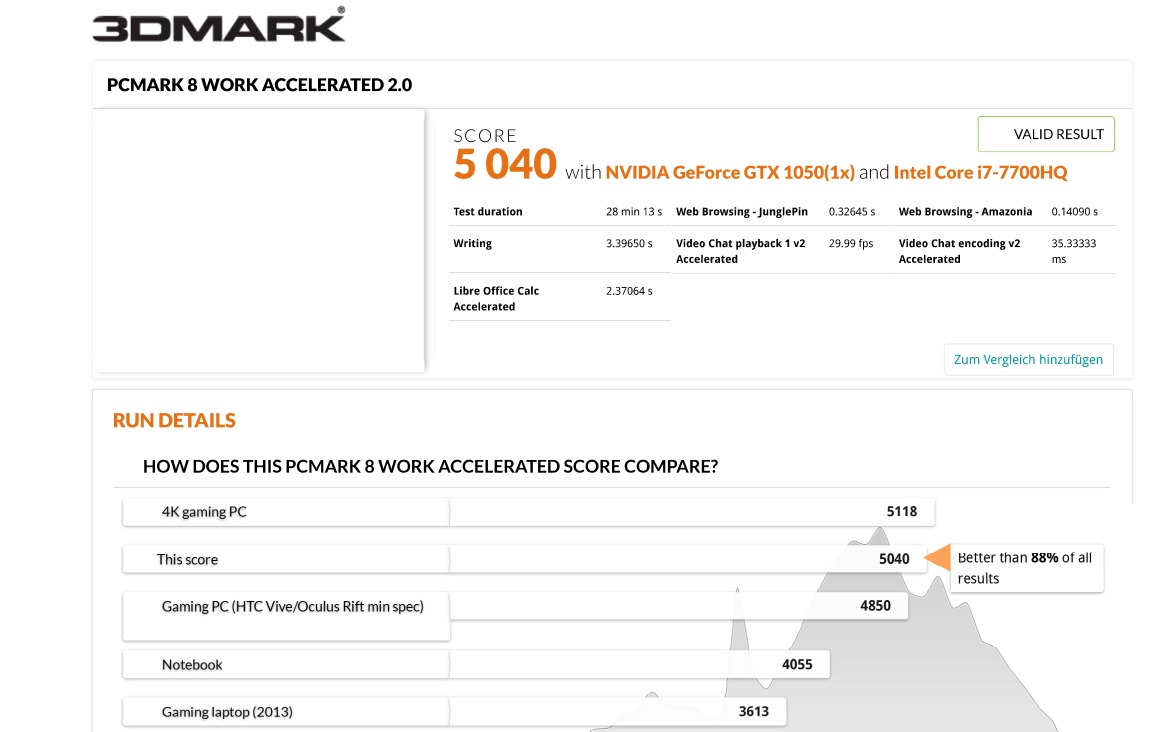Click the 35.33333 ms value
Viewport: 1170px width, 732px height.
click(x=1074, y=251)
